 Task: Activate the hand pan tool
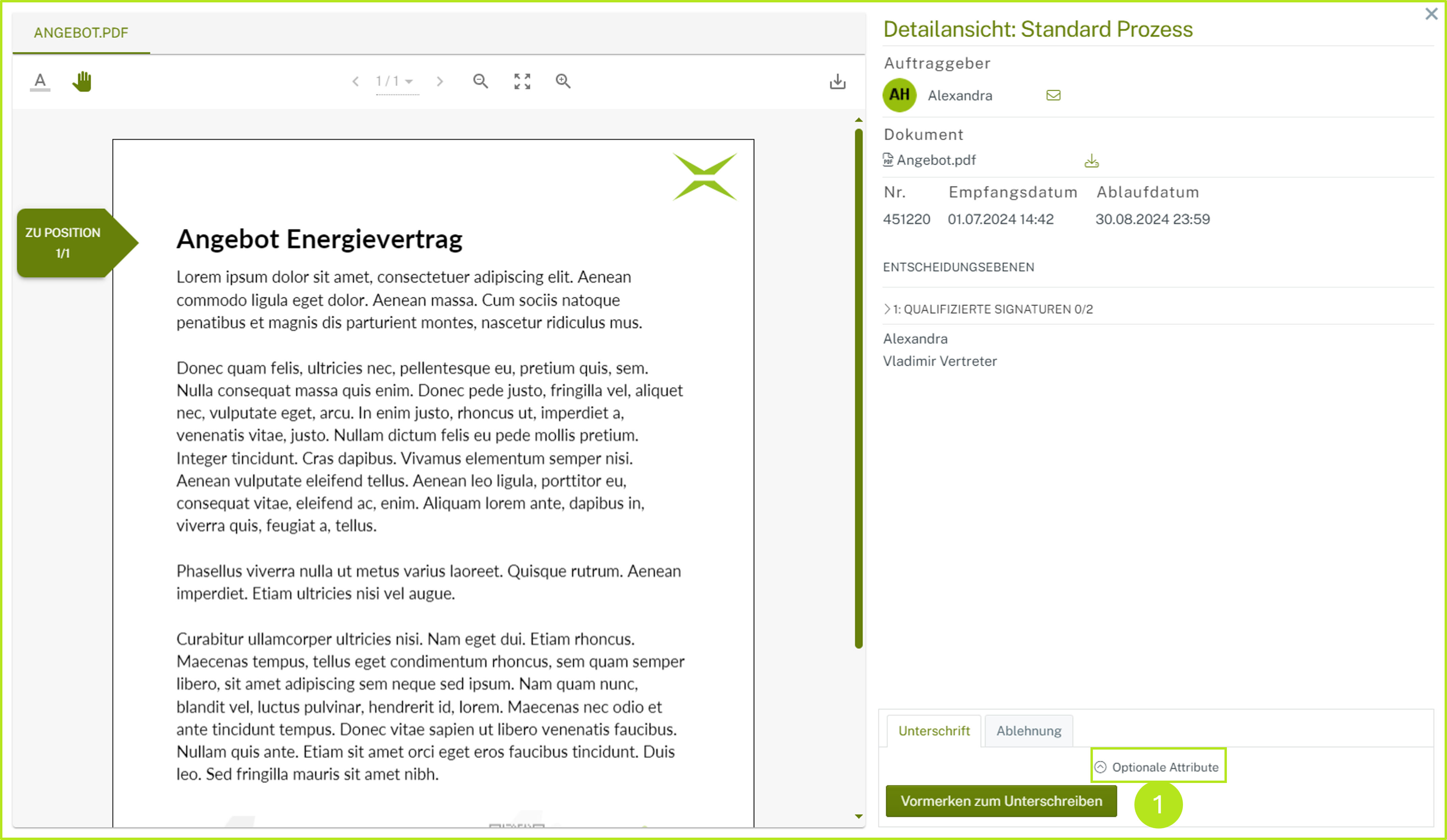point(82,81)
